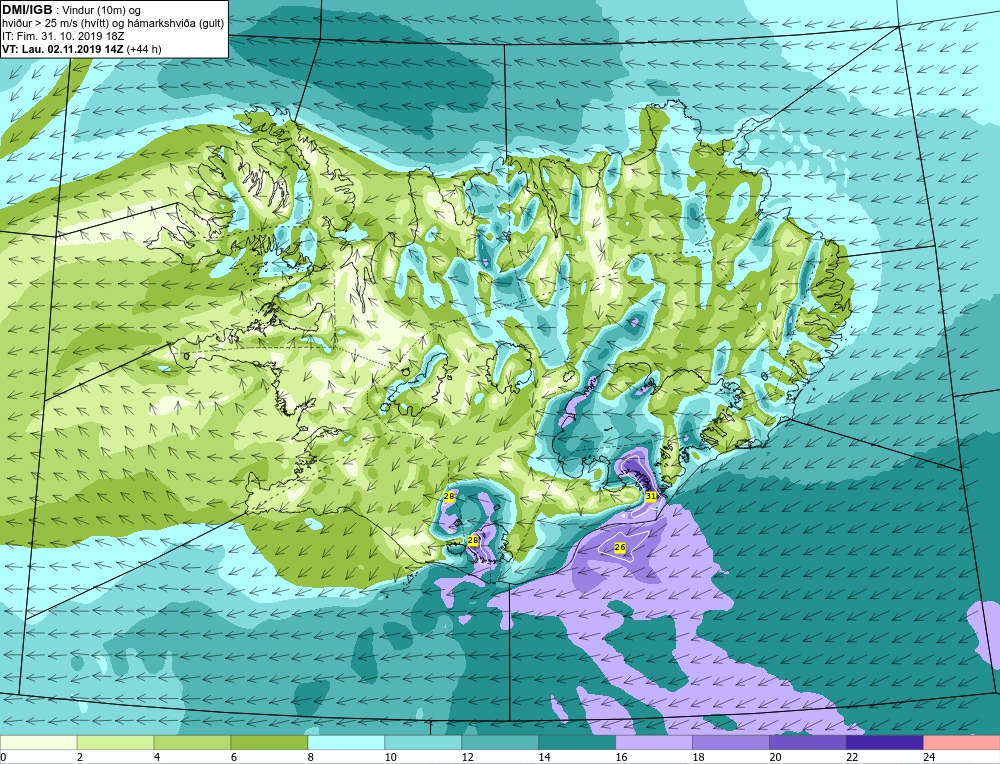Screen dimensions: 1000x764
Task: Click the 'hviður > 25 m/s' description line
Action: coord(113,24)
